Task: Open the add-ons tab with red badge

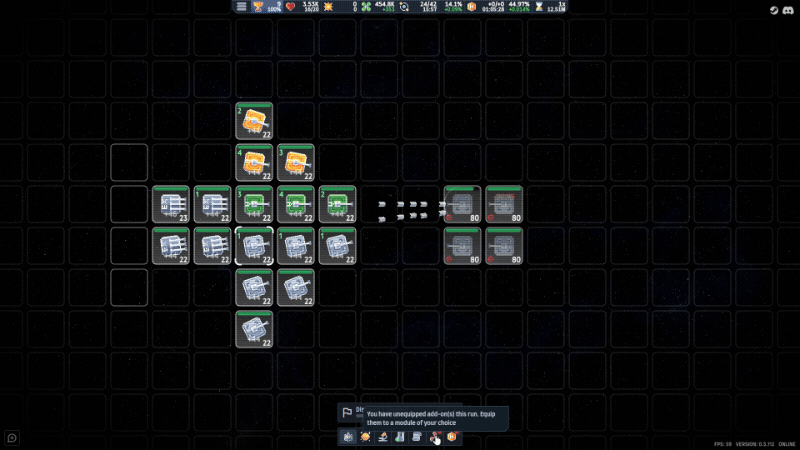Action: [x=435, y=437]
